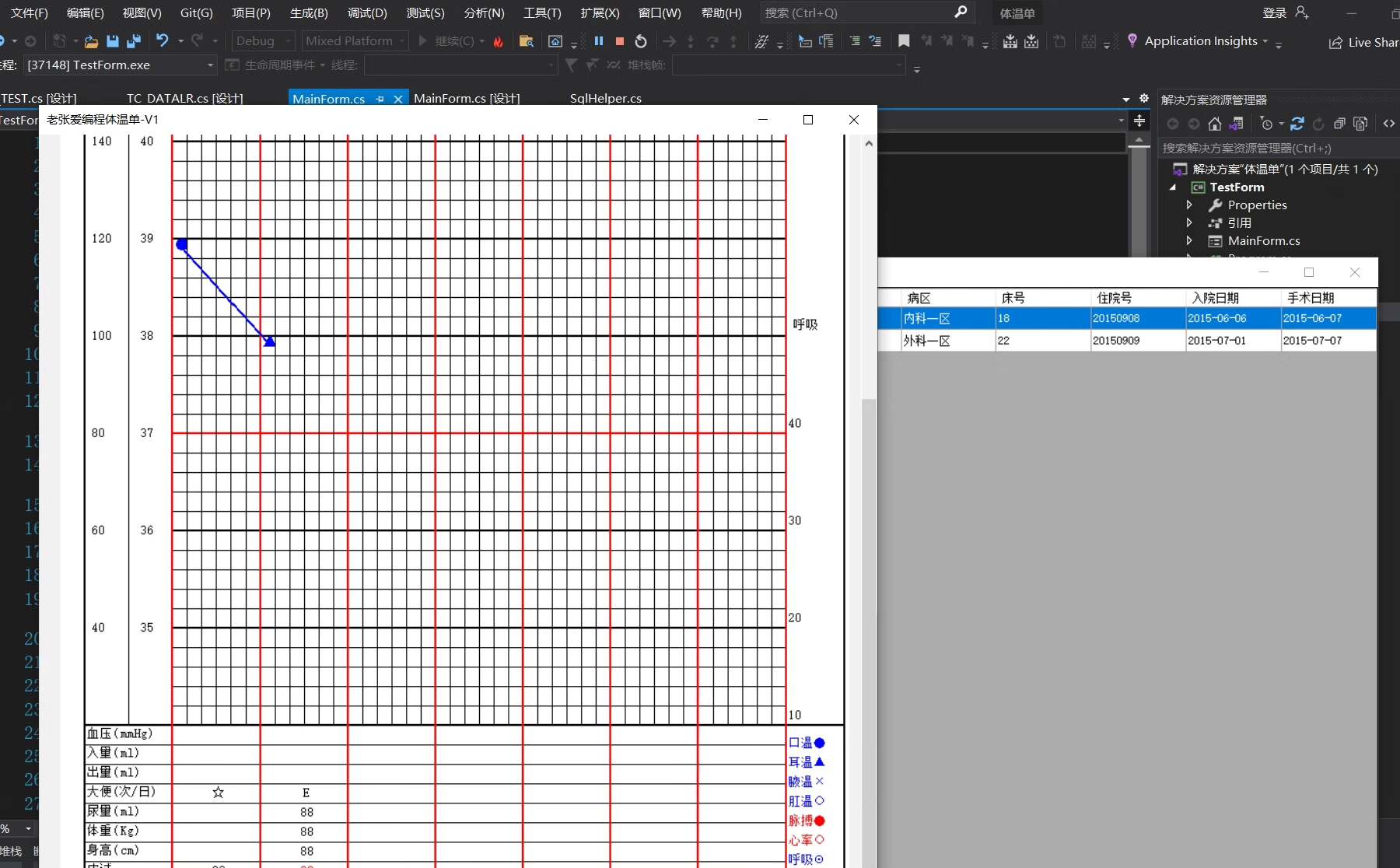Click the Restart debugging icon
Image resolution: width=1400 pixels, height=868 pixels.
click(641, 41)
